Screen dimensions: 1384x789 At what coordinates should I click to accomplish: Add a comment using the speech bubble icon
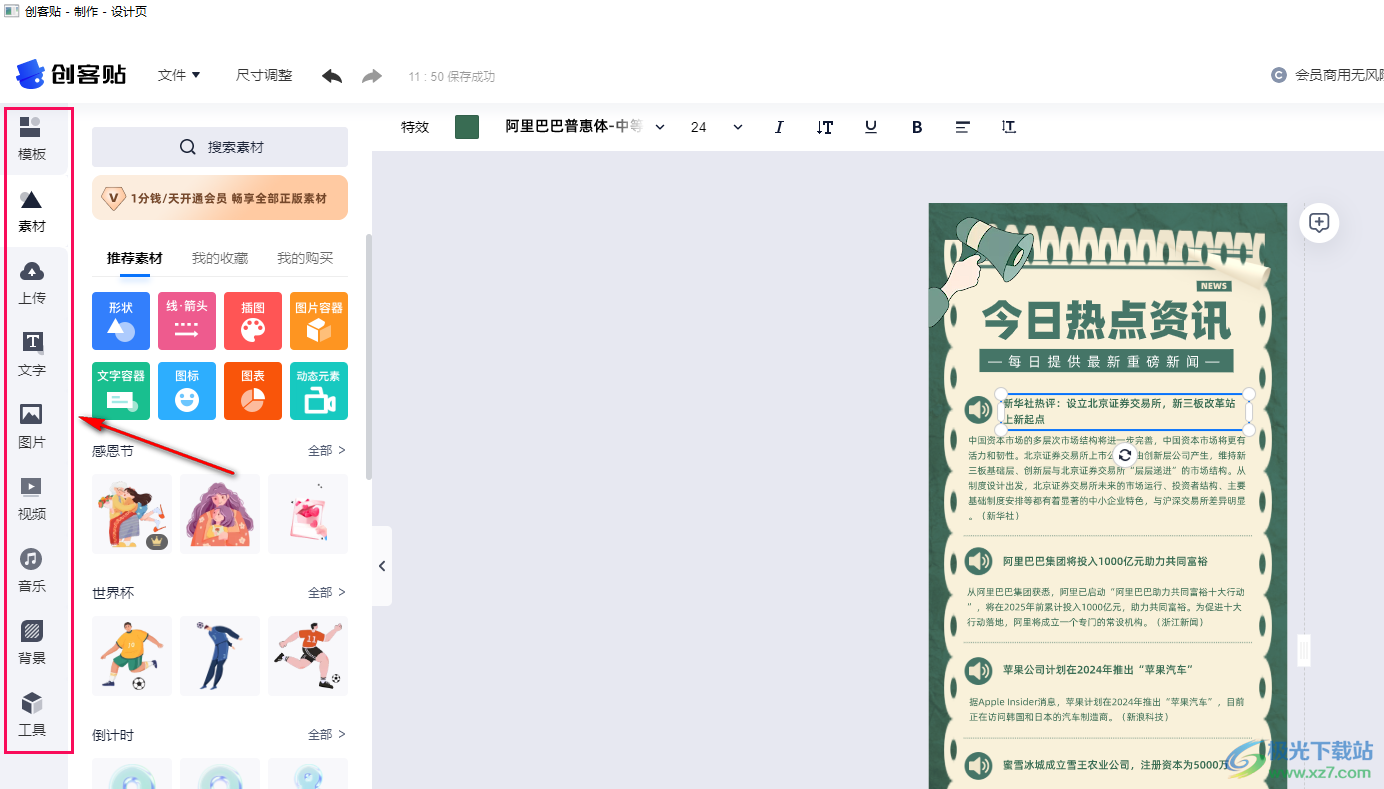(1319, 222)
